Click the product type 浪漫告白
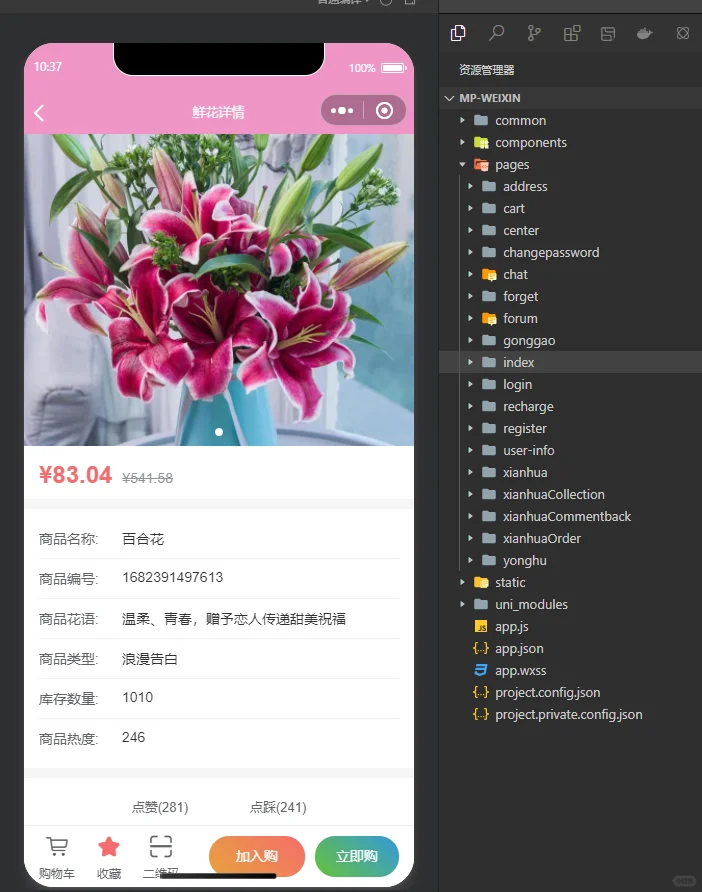702x892 pixels. point(150,659)
